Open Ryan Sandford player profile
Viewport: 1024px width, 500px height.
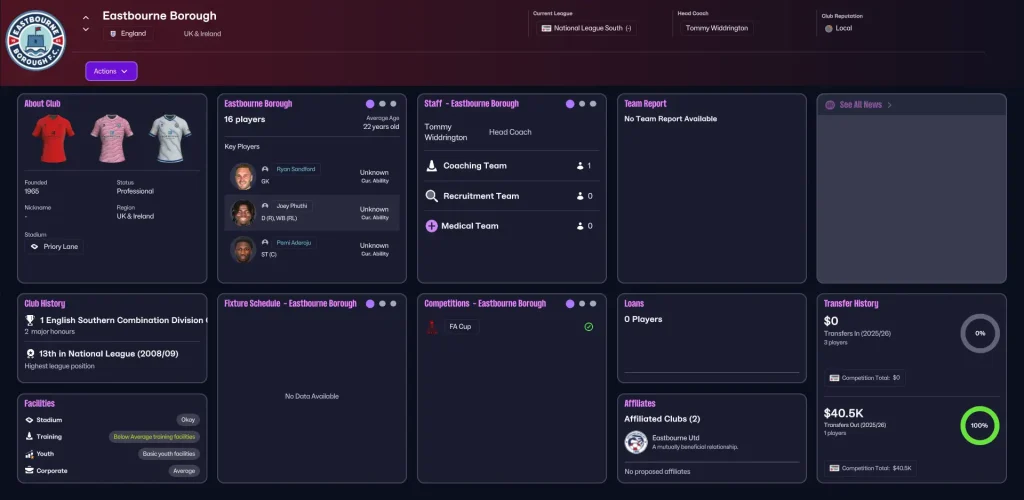(x=296, y=169)
